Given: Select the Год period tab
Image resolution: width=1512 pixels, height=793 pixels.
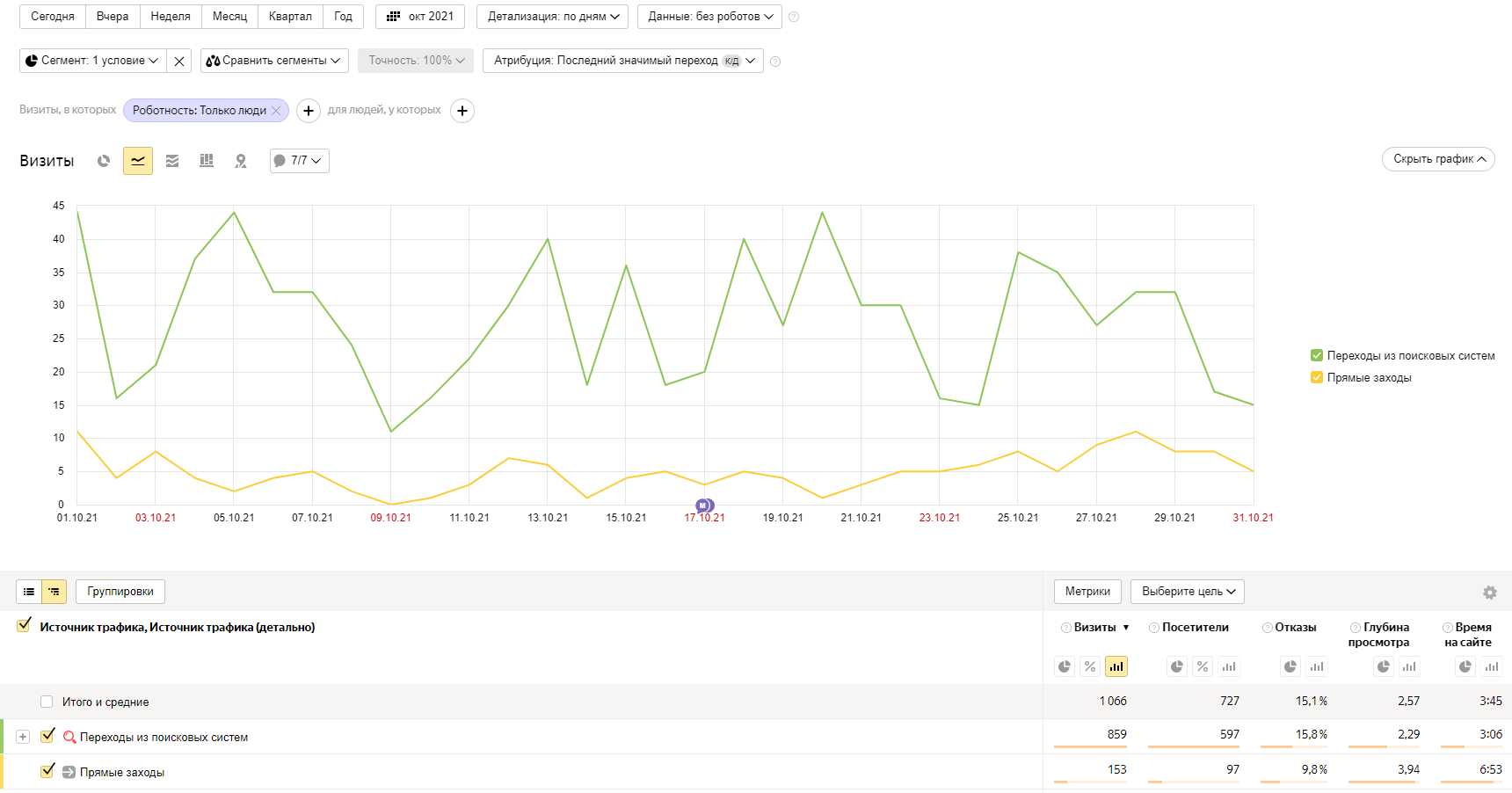Looking at the screenshot, I should tap(343, 17).
